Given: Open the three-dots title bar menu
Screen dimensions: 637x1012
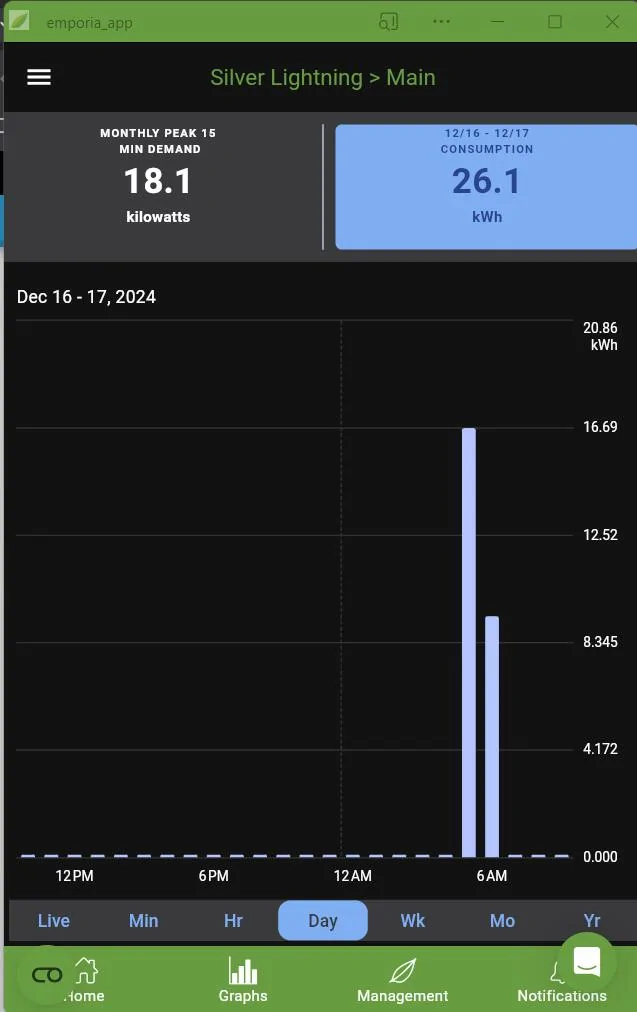Looking at the screenshot, I should tap(442, 22).
